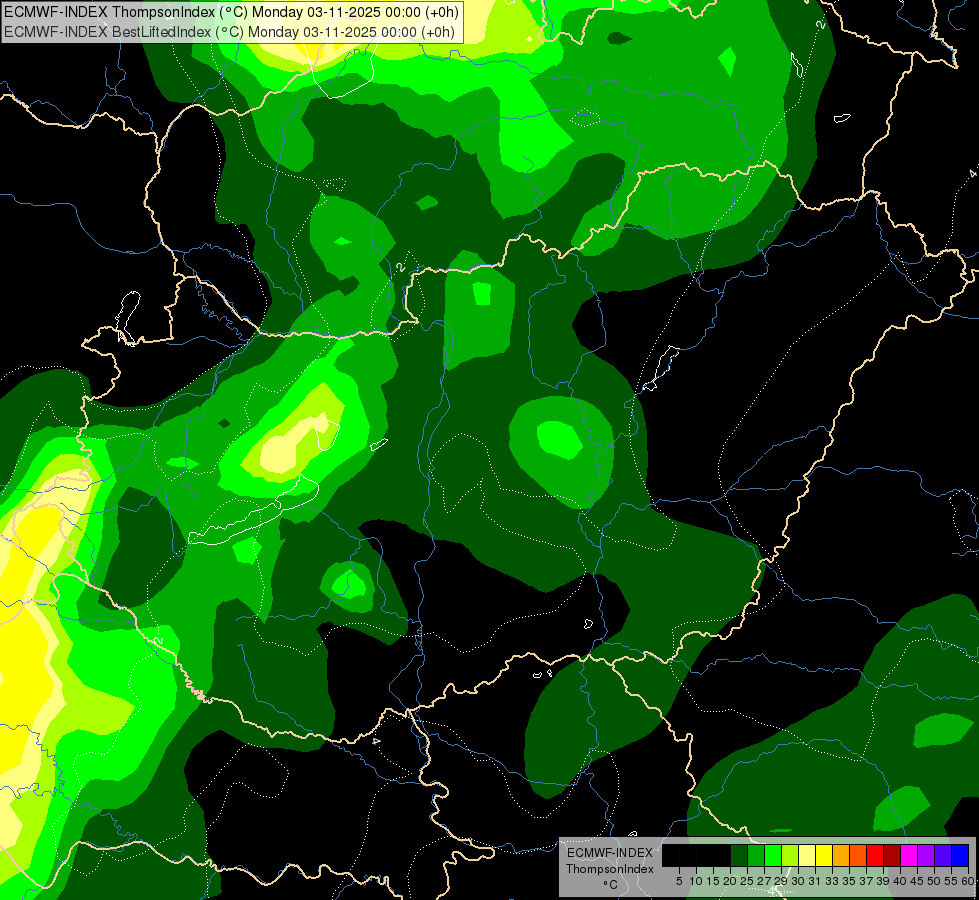The height and width of the screenshot is (900, 979).
Task: Click legend tick label 37
Action: coord(866,881)
